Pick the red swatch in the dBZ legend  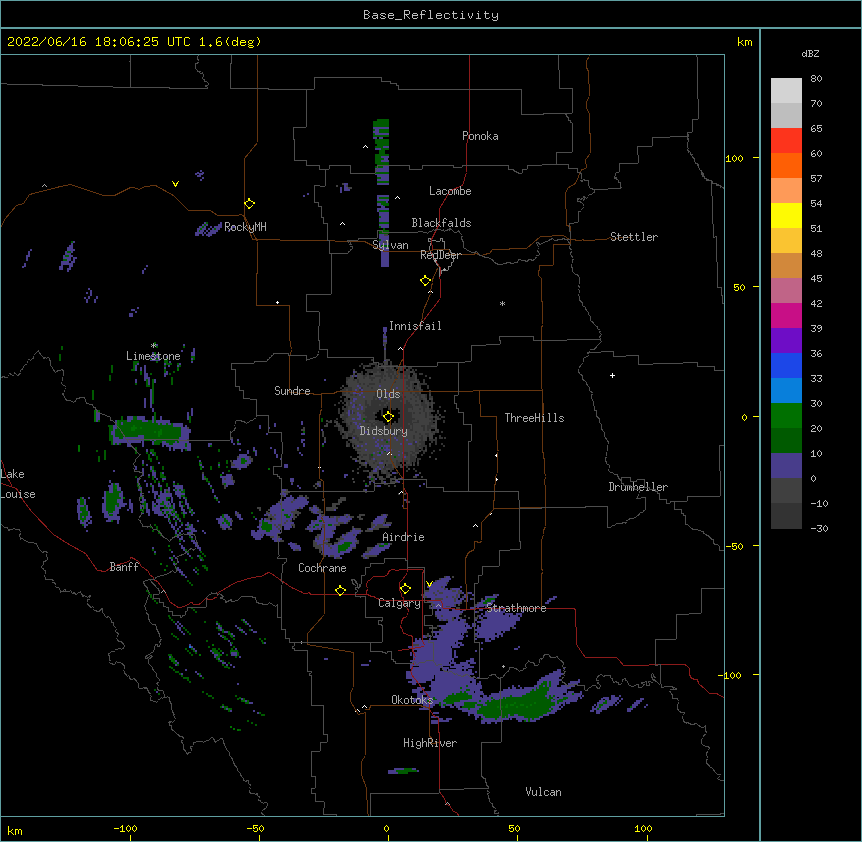point(786,140)
